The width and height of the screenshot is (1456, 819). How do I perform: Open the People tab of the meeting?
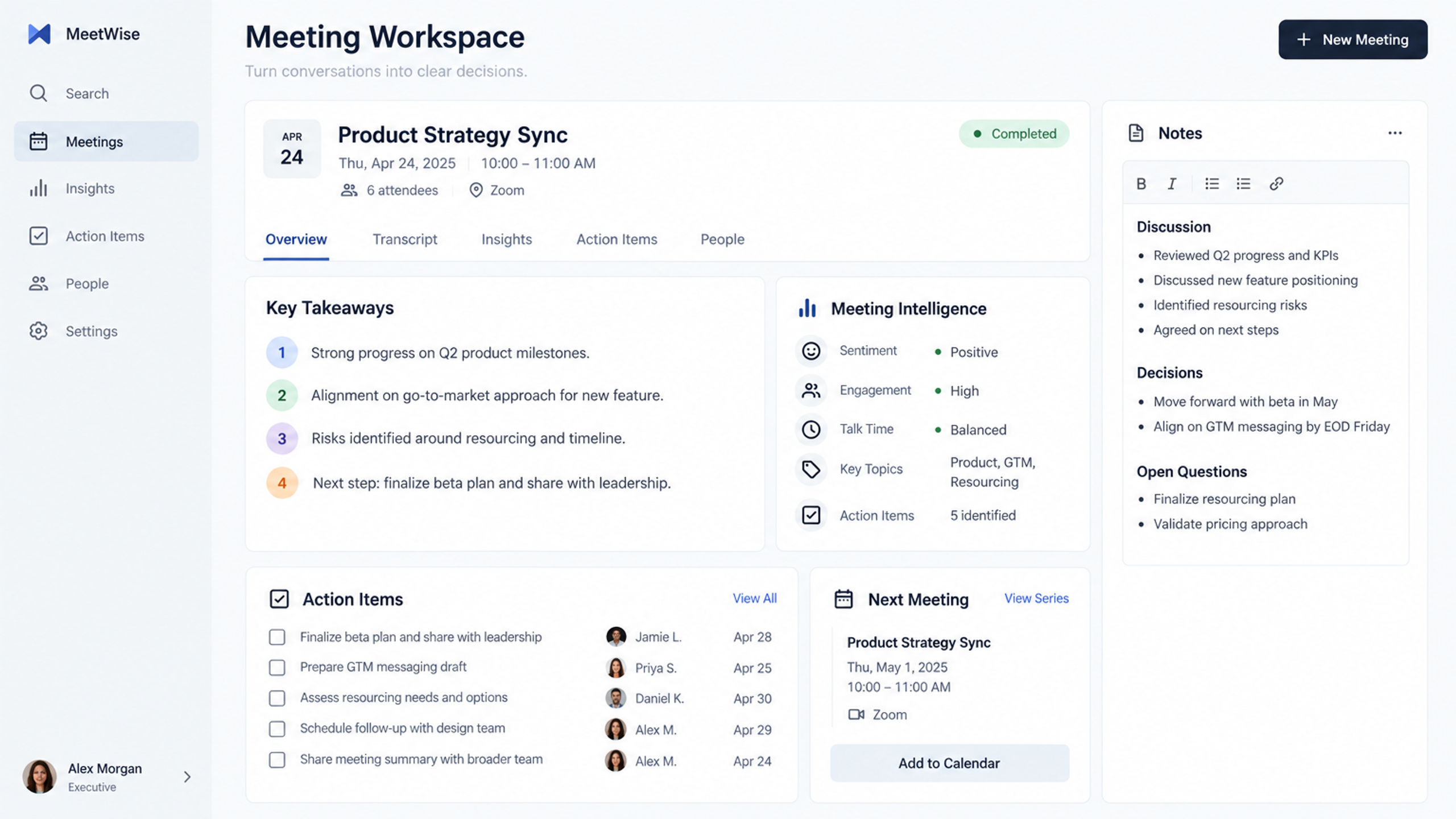click(x=722, y=239)
